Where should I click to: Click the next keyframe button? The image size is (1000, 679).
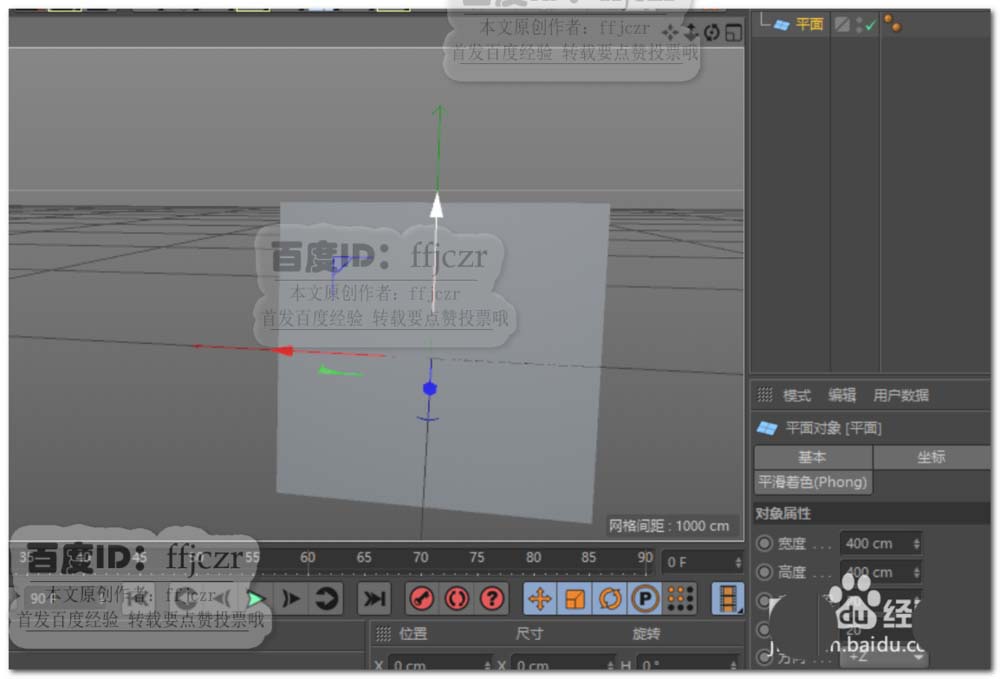pos(327,599)
